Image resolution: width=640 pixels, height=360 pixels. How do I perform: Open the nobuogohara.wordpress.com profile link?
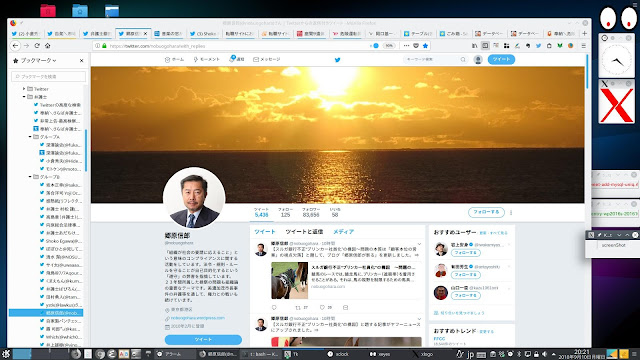[198, 318]
